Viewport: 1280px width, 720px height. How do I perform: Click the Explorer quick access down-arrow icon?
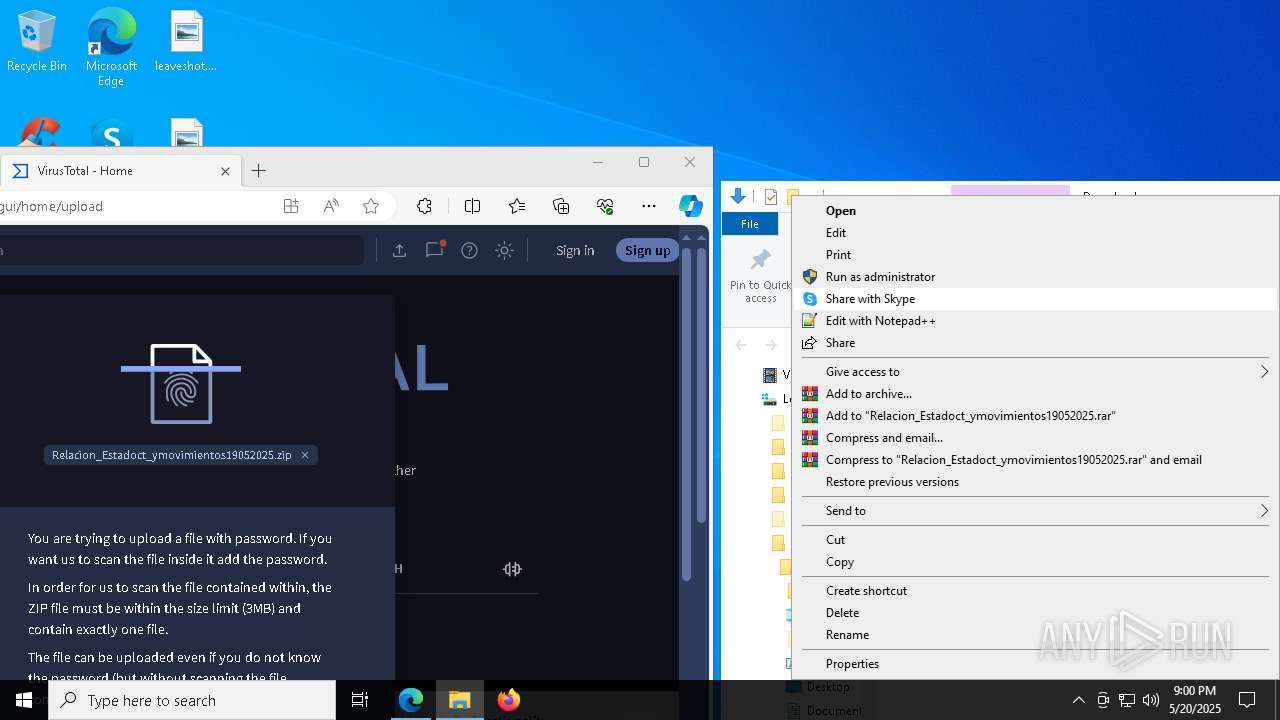click(738, 197)
